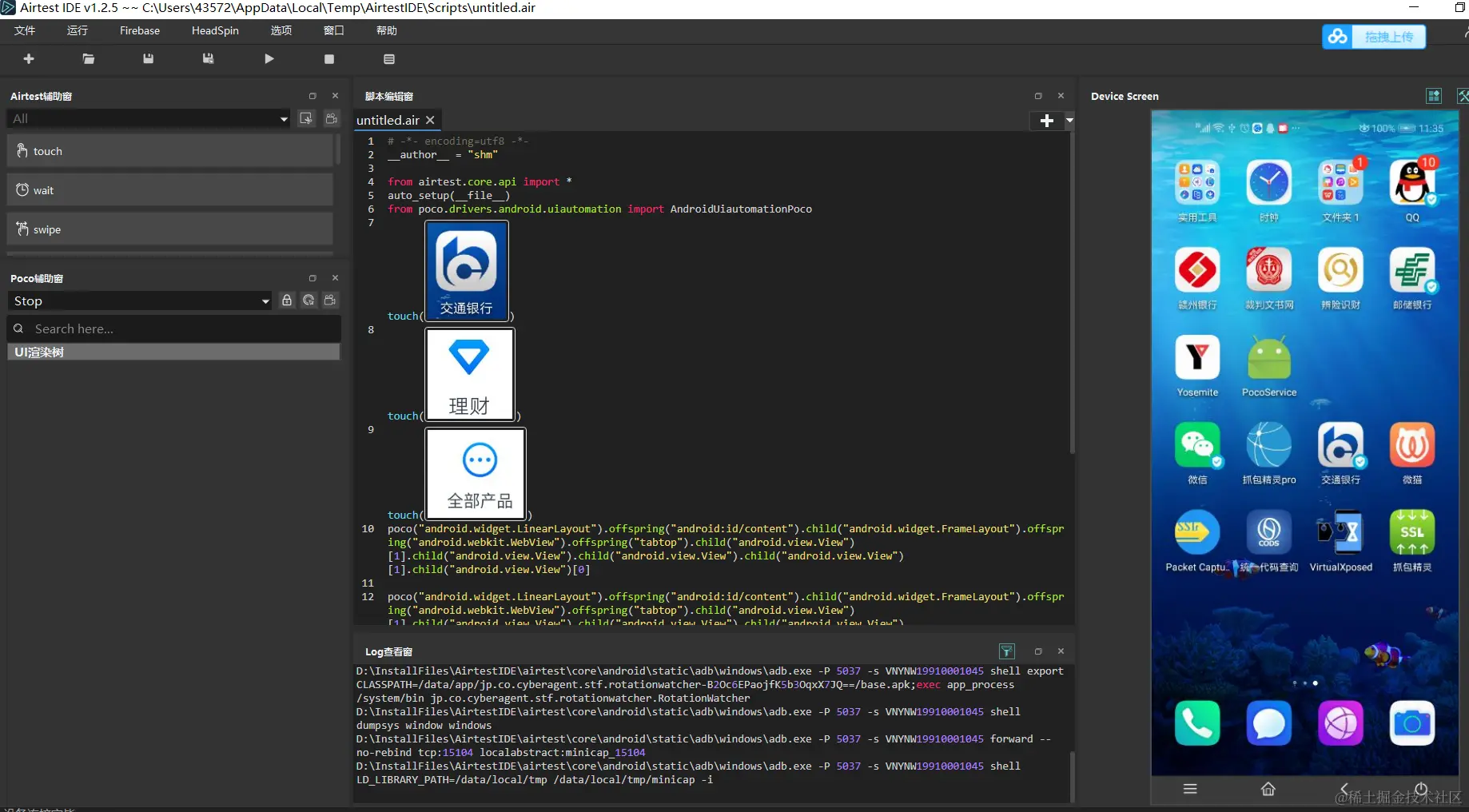Click the Poco record icon
1469x812 pixels.
click(x=330, y=301)
